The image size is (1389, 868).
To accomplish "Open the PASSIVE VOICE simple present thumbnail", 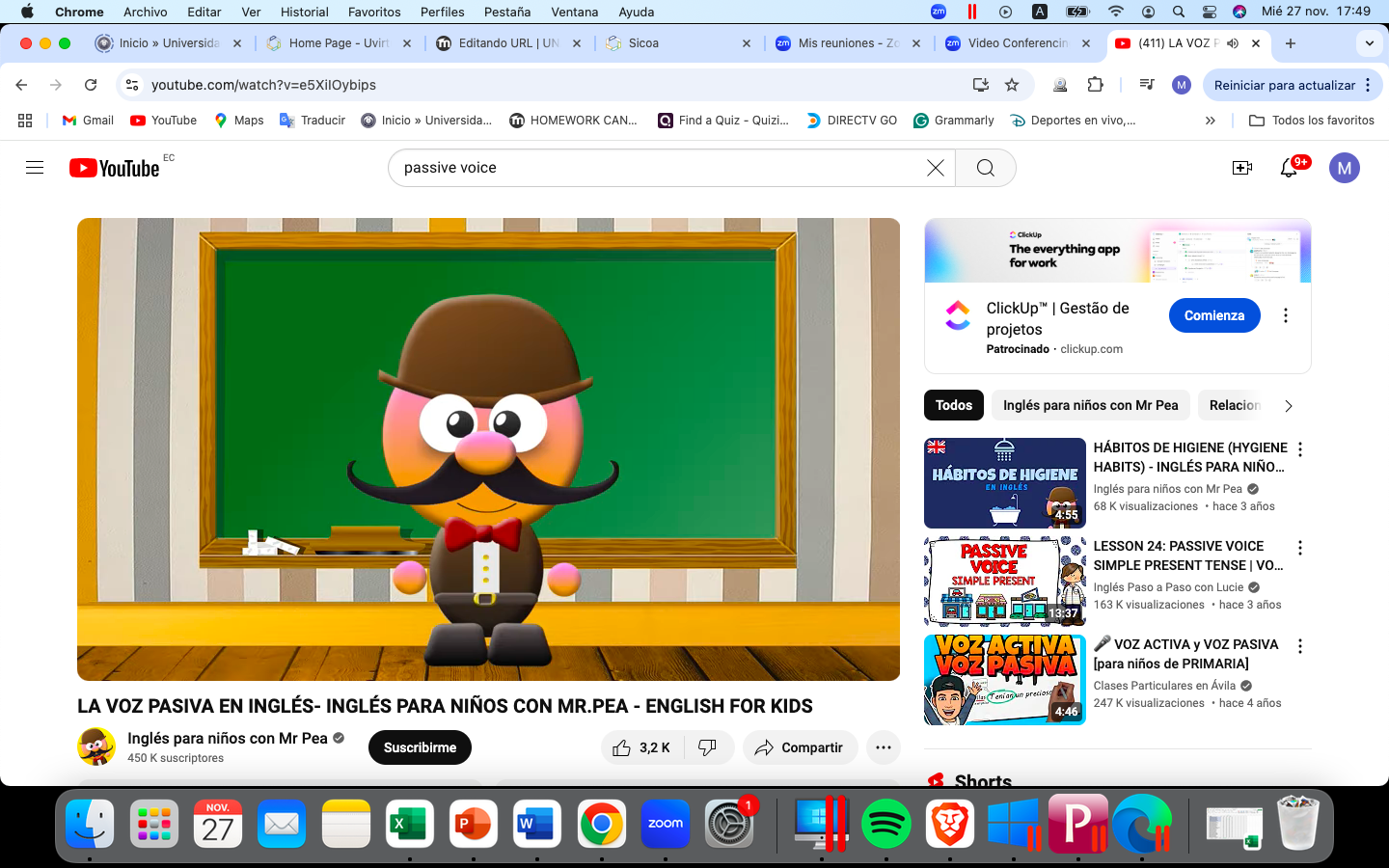I will (1005, 582).
